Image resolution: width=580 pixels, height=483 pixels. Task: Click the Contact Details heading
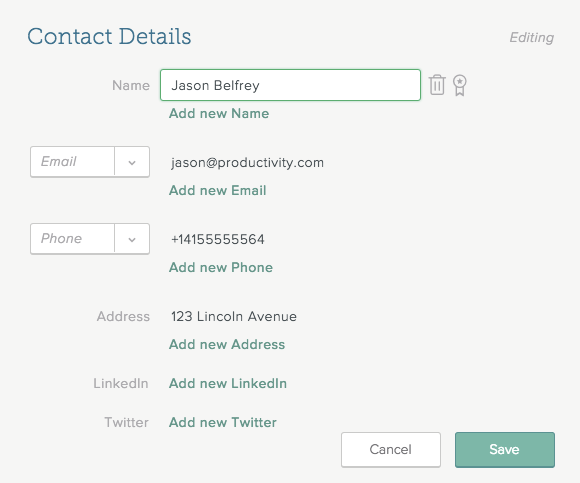click(x=109, y=36)
